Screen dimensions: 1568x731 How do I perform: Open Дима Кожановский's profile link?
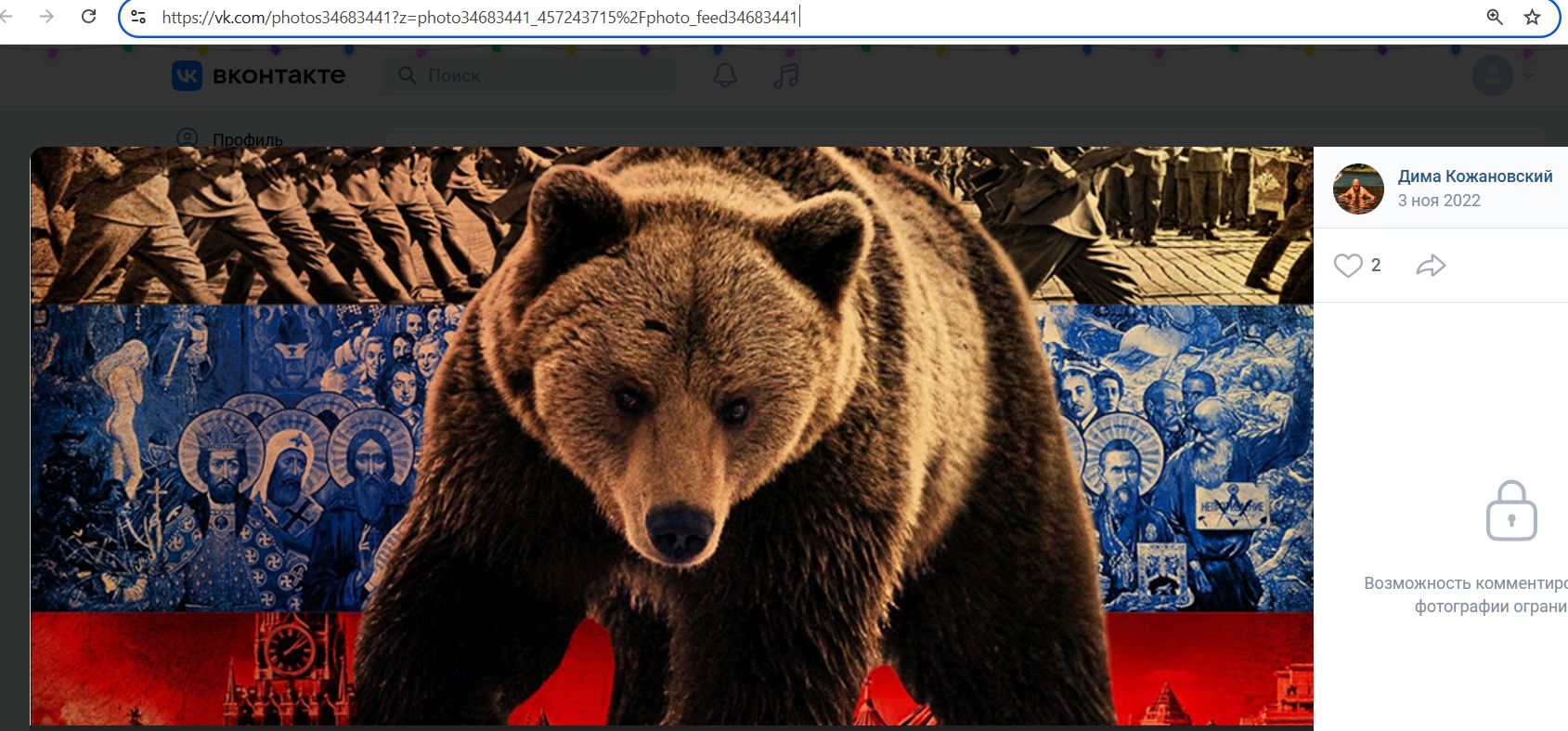[1474, 176]
